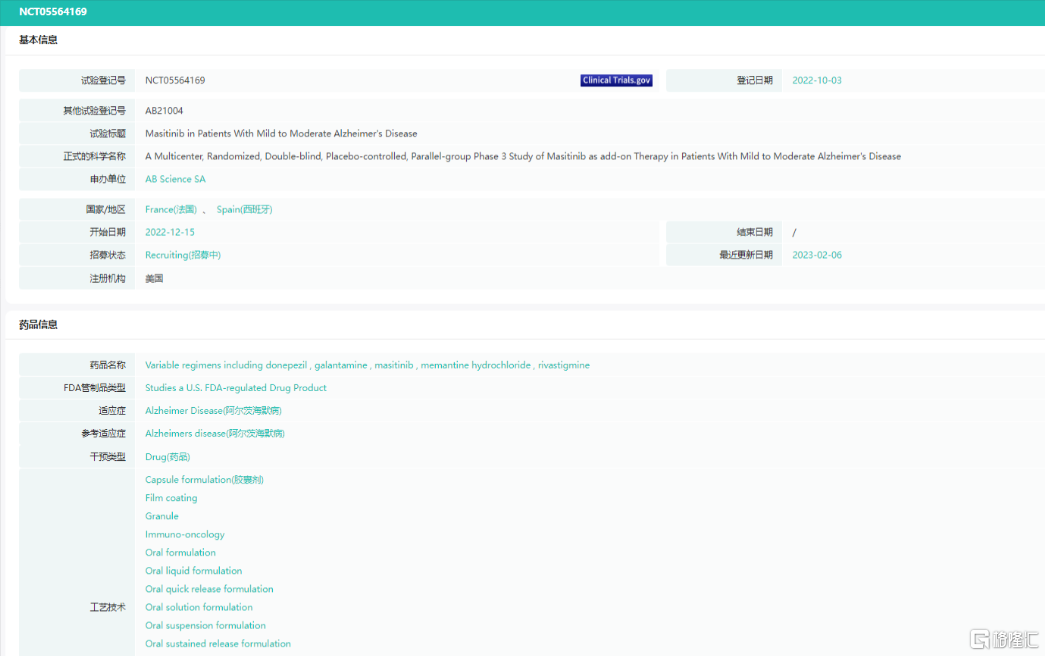Viewport: 1045px width, 656px height.
Task: Open the Recruiting(招募中) status link
Action: click(183, 255)
